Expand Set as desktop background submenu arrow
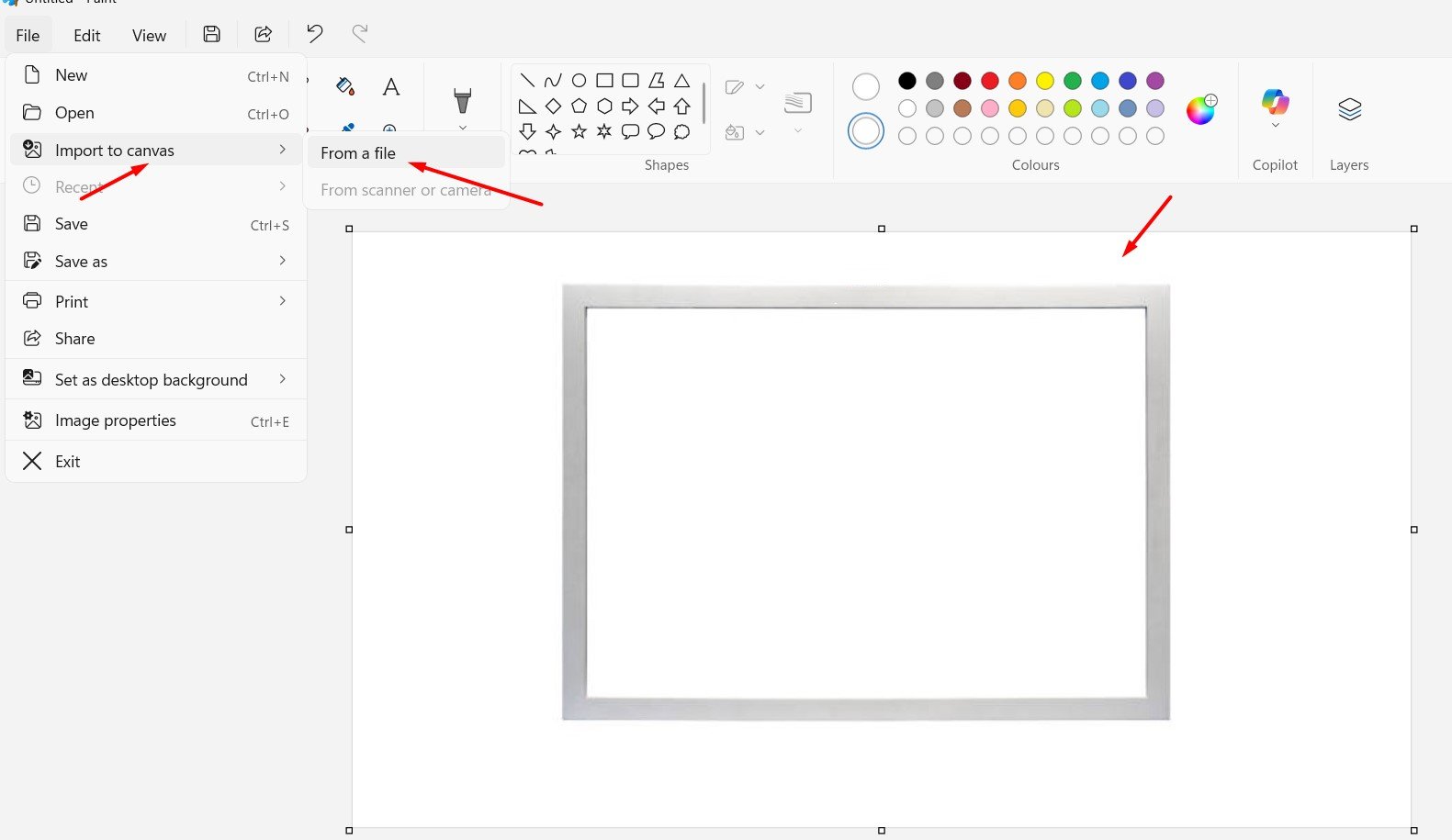1452x840 pixels. click(283, 378)
